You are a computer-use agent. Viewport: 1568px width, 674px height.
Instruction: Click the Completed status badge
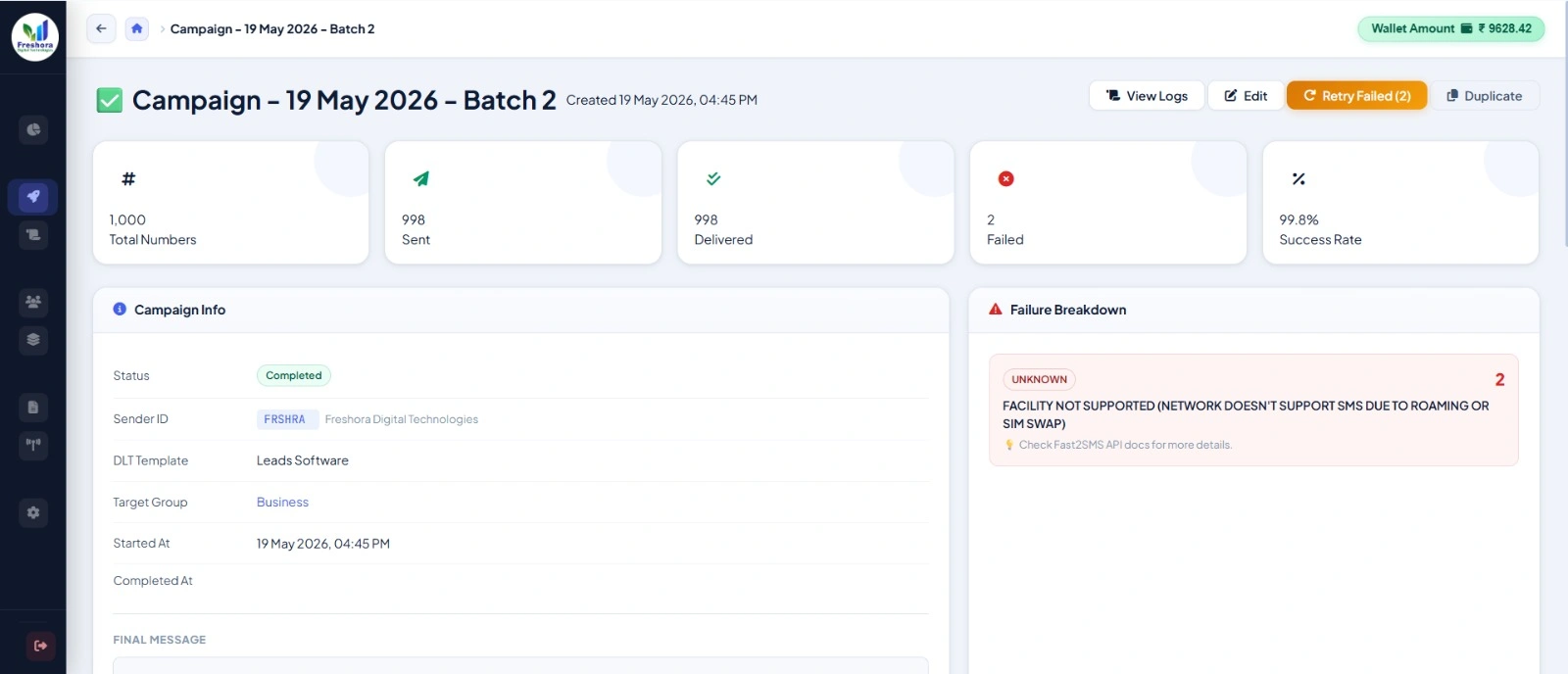(294, 375)
